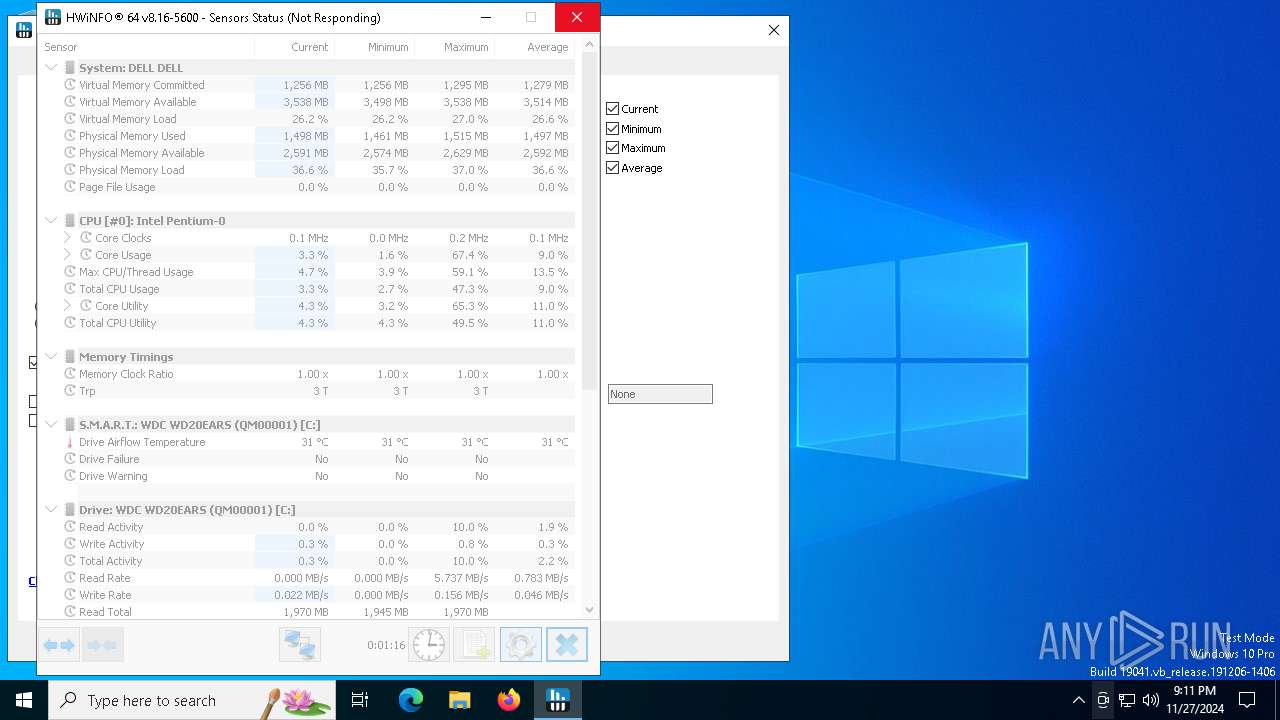The height and width of the screenshot is (720, 1280).
Task: Select the Trp row
Action: click(308, 391)
